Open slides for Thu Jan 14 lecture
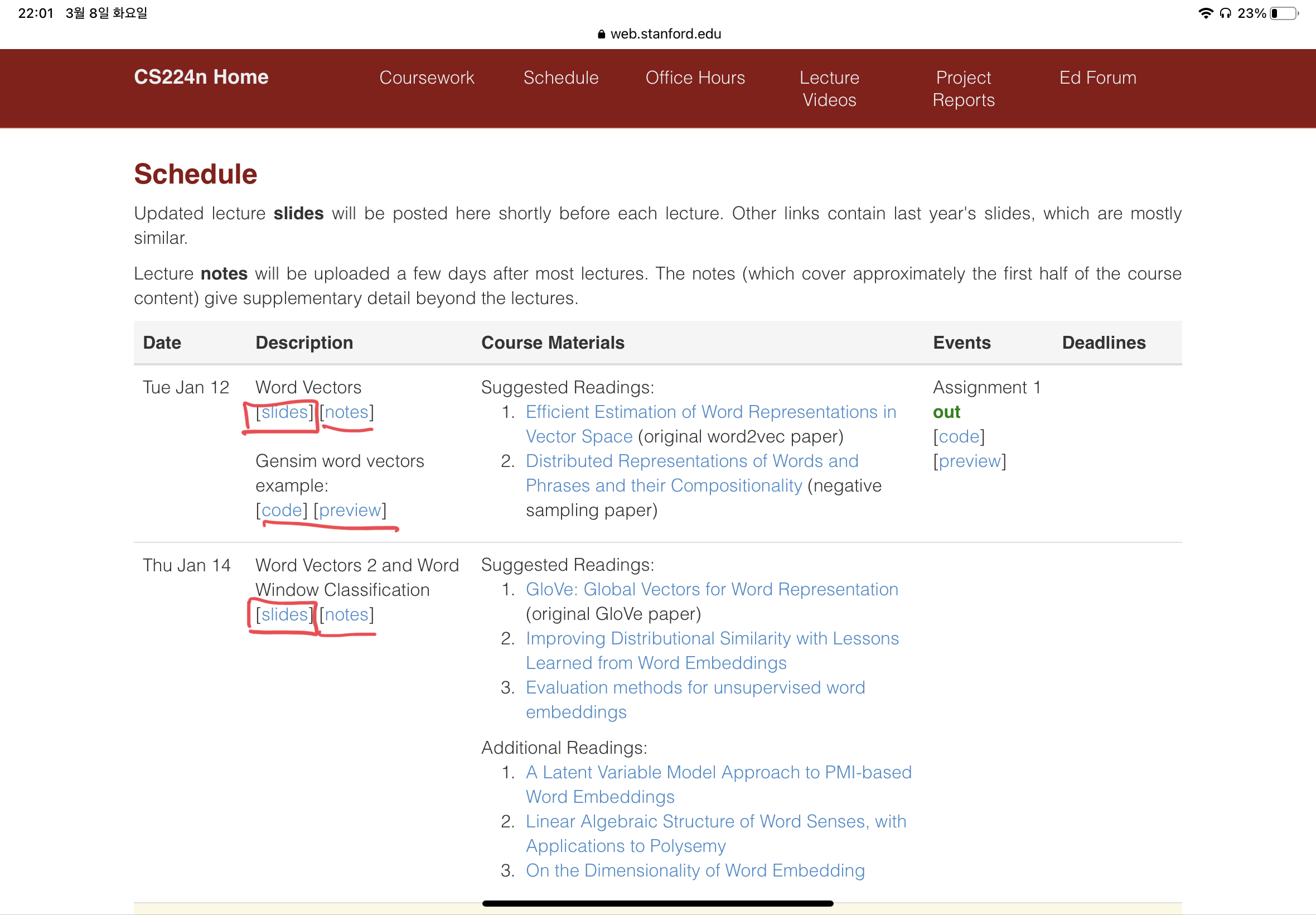 [285, 615]
